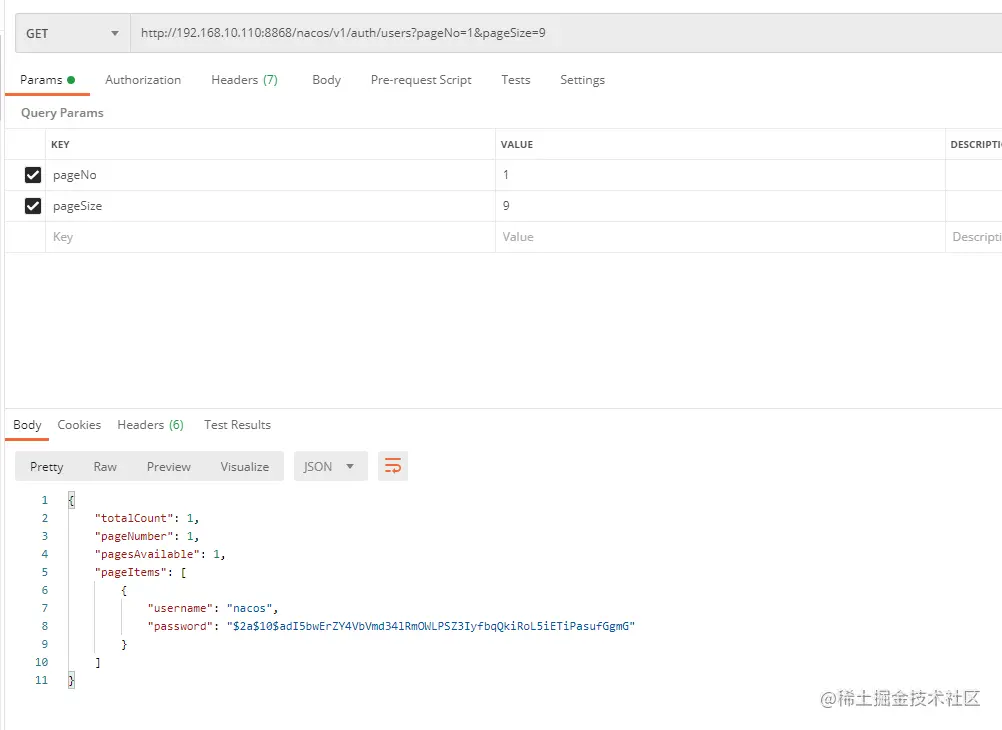The height and width of the screenshot is (730, 1002).
Task: Click the "username" key in response
Action: [x=180, y=609]
